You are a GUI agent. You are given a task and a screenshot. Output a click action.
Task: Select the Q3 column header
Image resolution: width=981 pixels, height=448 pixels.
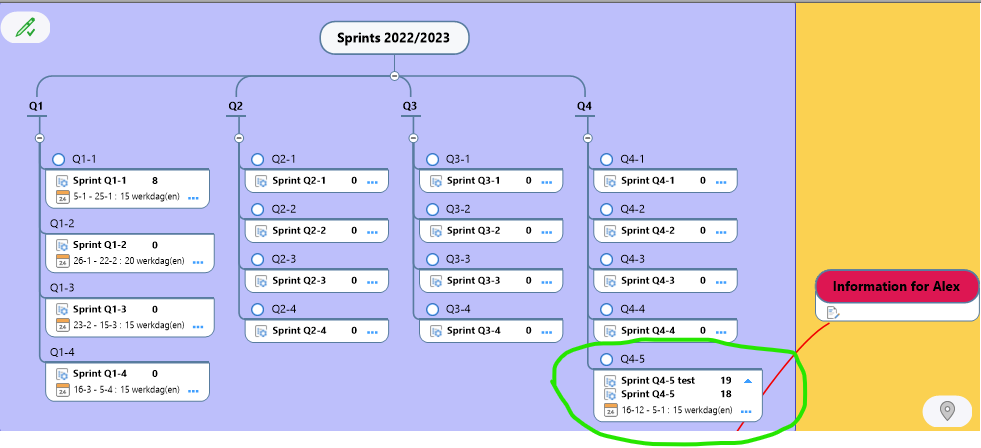coord(410,106)
